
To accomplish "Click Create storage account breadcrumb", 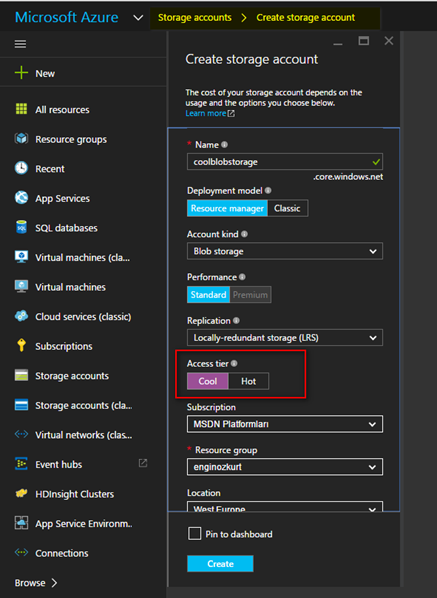I will (305, 18).
